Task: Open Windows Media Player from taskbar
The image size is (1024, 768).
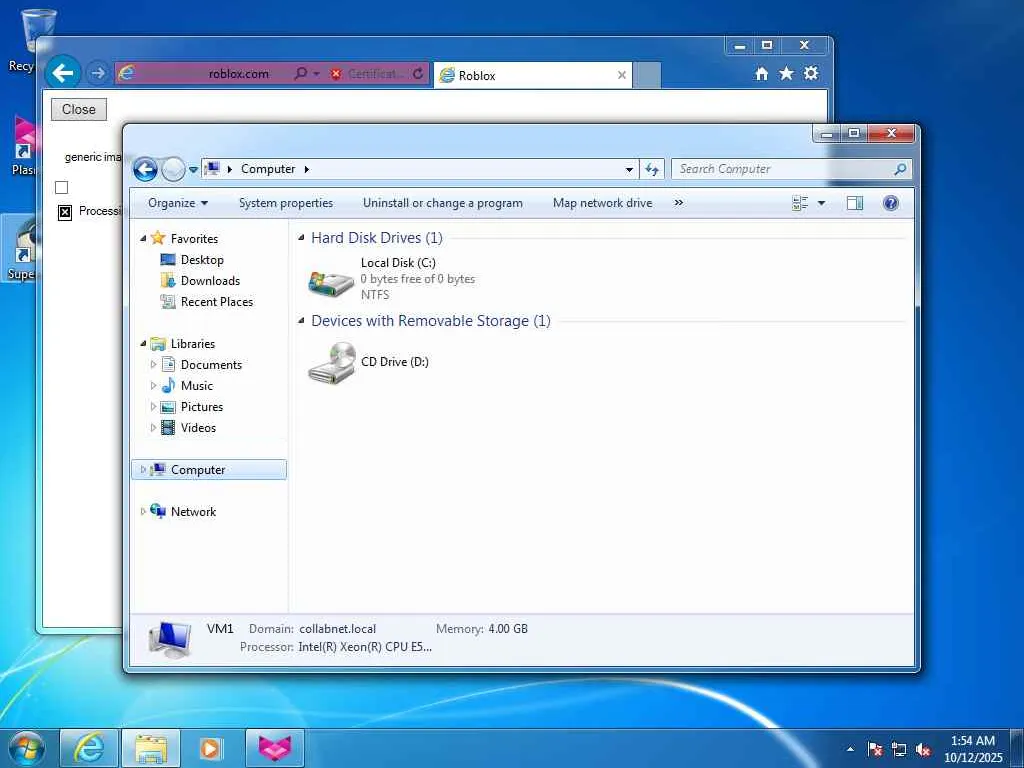Action: pyautogui.click(x=211, y=748)
